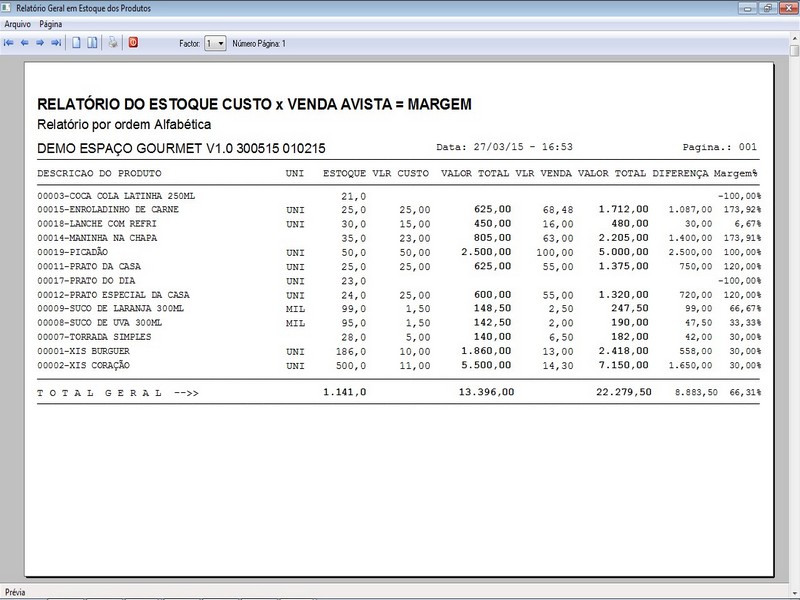This screenshot has width=800, height=600.
Task: Click row 00009-SUCO DE LARANJA 300ML
Action: click(399, 309)
